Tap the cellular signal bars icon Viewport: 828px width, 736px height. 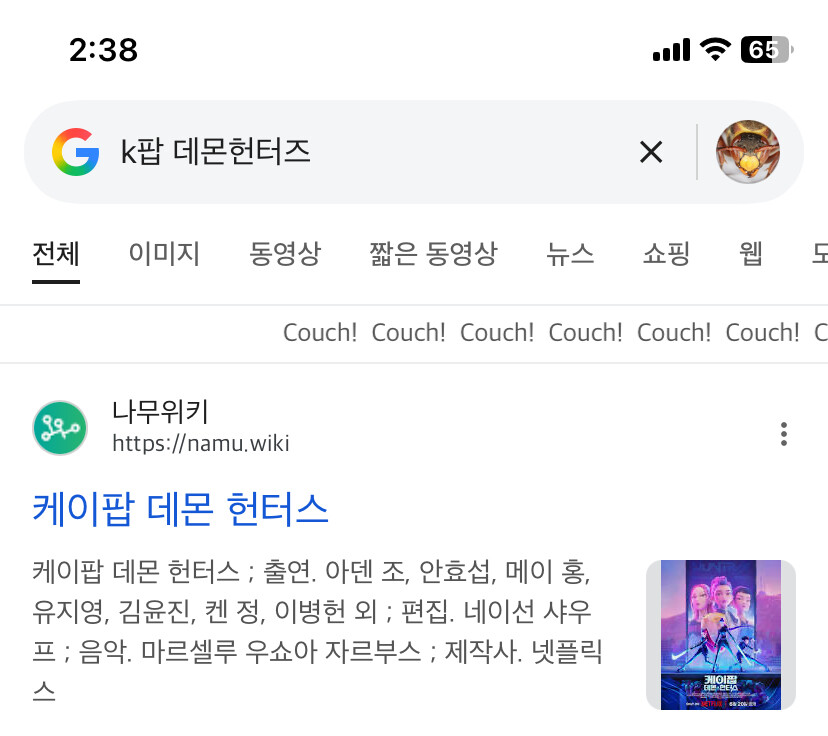point(671,50)
